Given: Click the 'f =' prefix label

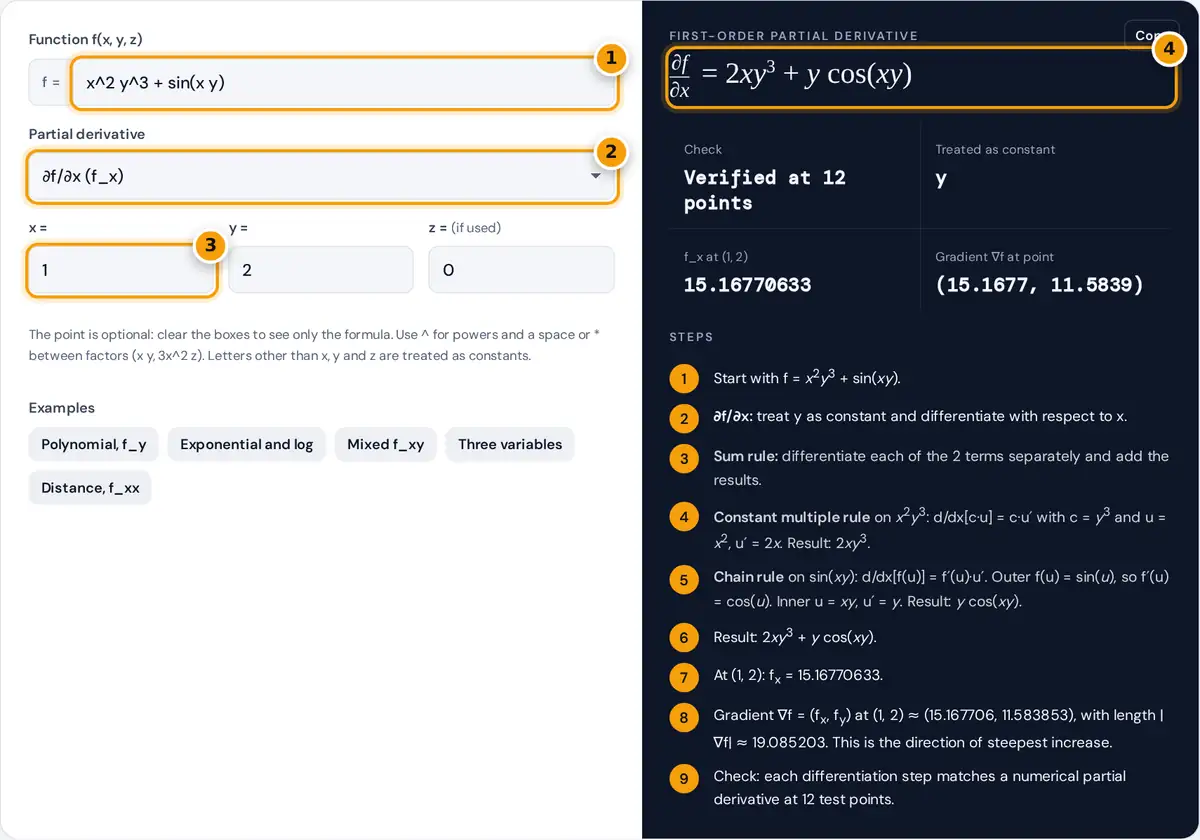Looking at the screenshot, I should [50, 83].
